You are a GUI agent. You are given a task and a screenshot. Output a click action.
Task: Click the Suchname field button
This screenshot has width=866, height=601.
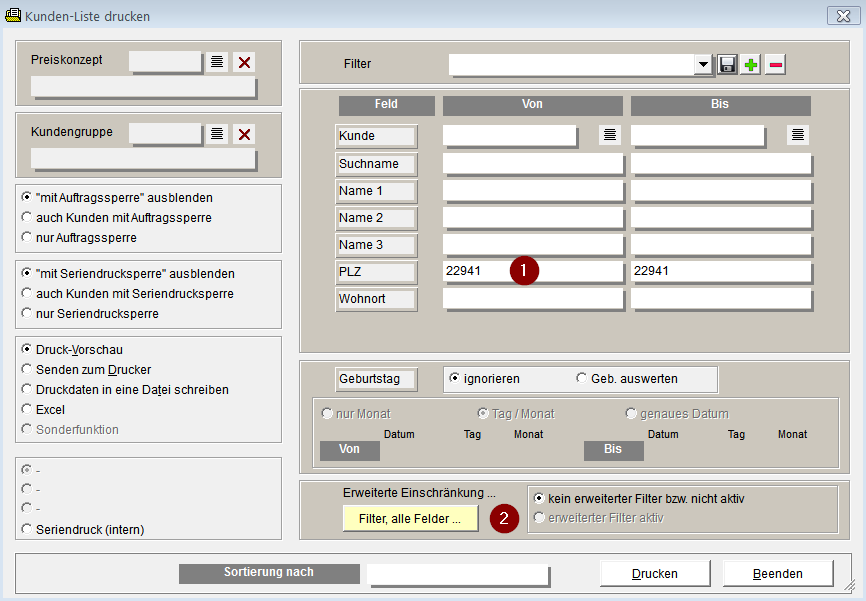[x=376, y=164]
